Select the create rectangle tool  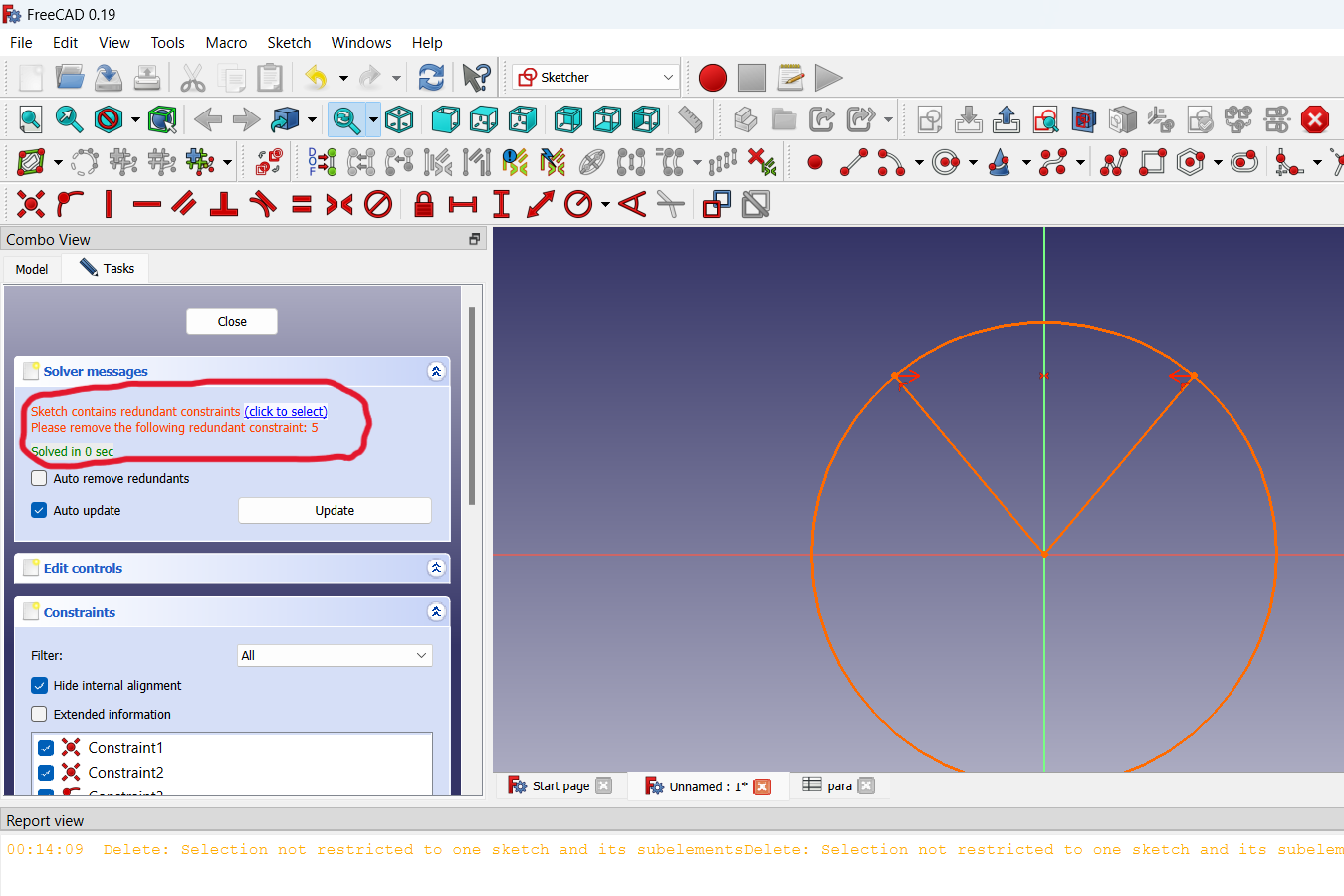[1153, 162]
